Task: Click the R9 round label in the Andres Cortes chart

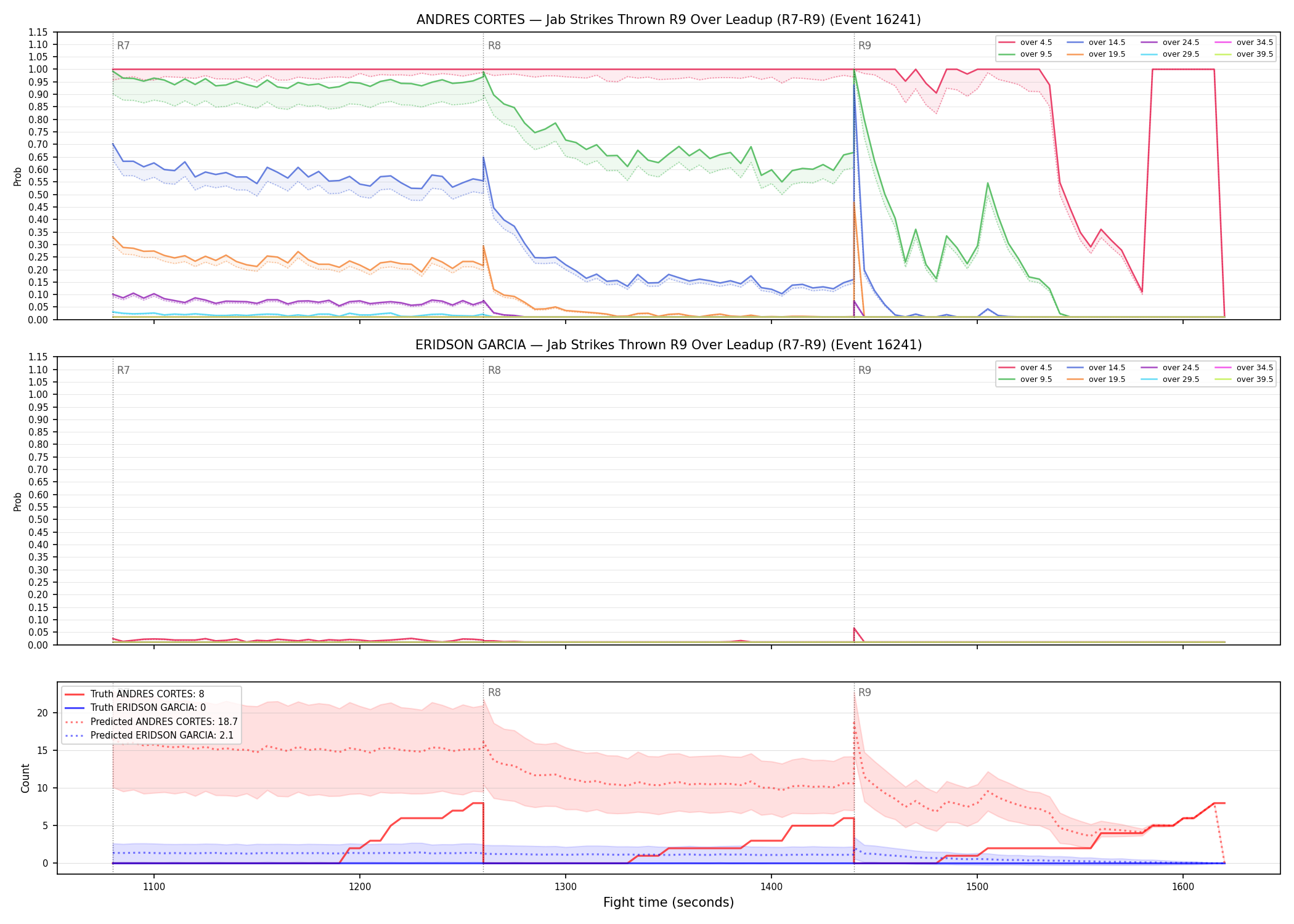Action: point(865,46)
